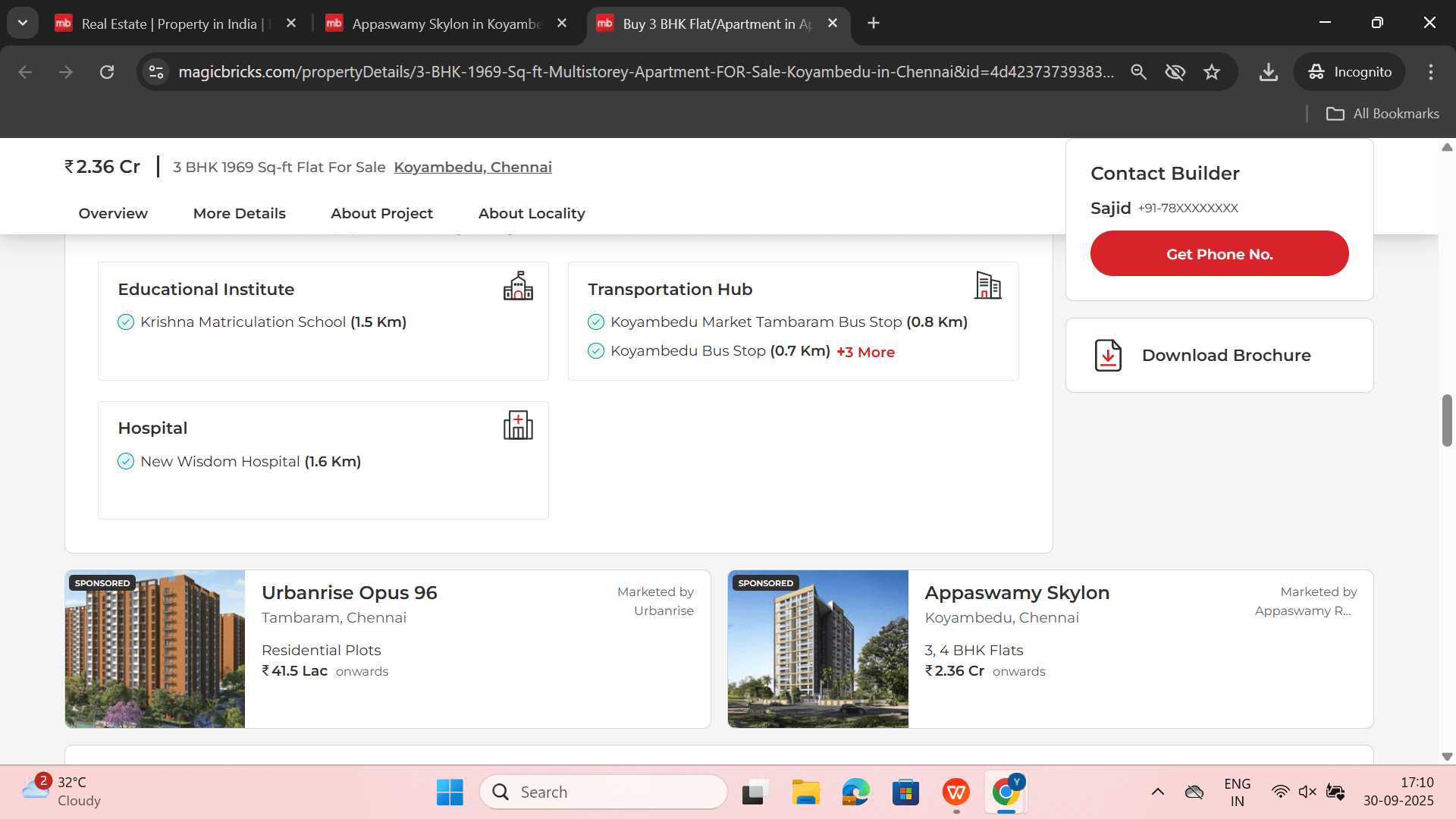Screen dimensions: 1456x819
Task: Switch to the About Locality tab
Action: coord(532,214)
